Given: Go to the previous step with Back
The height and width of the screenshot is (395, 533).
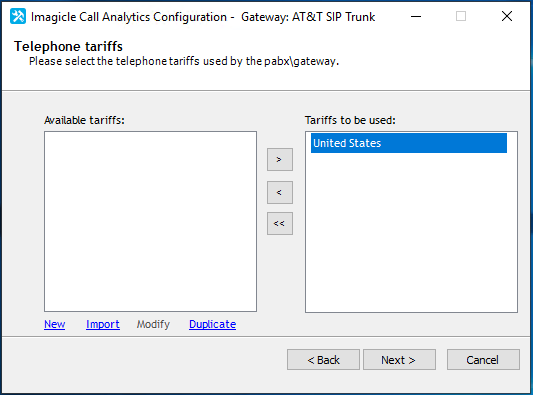Looking at the screenshot, I should tap(323, 360).
